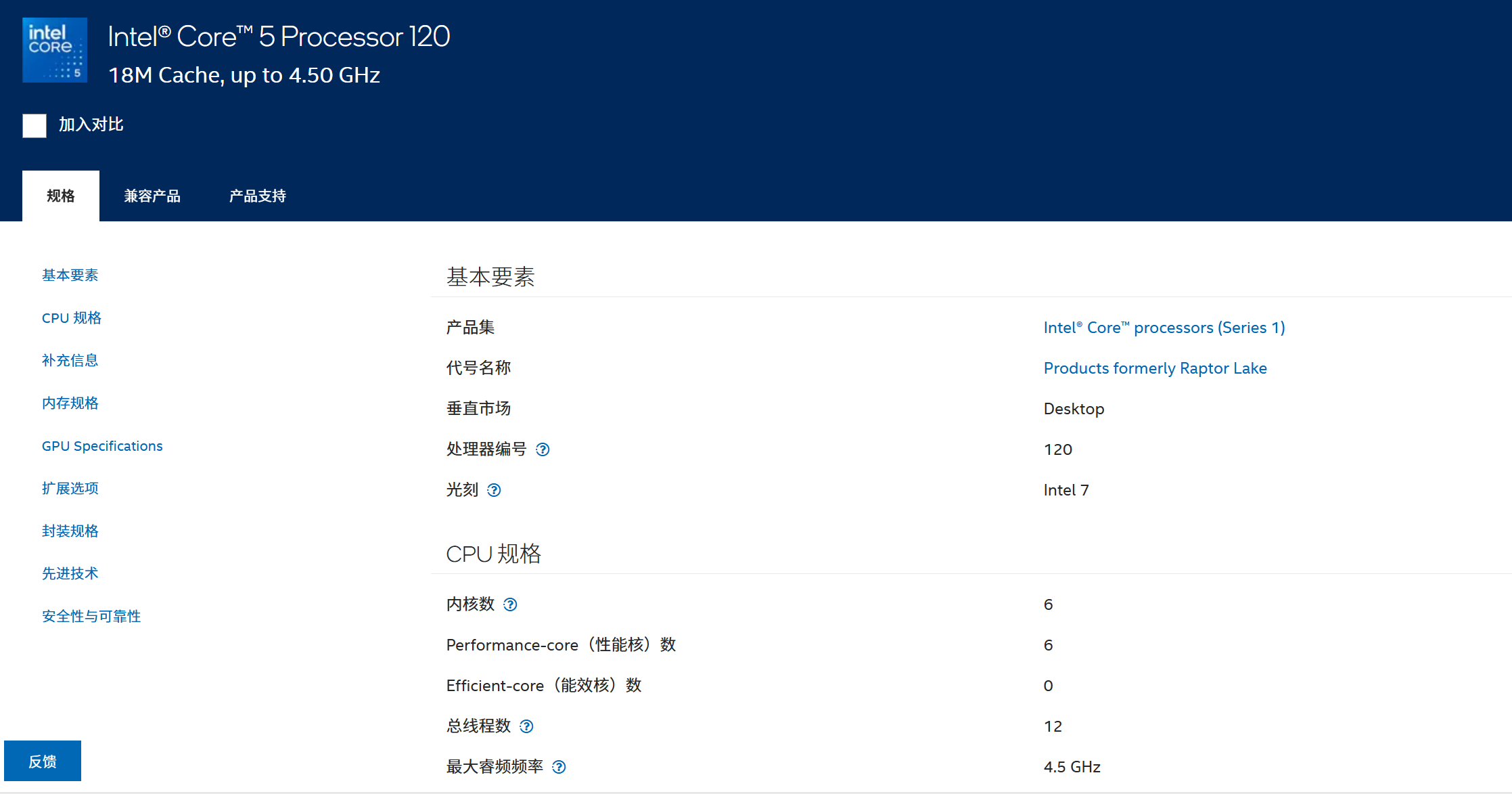Screen dimensions: 1512x794
Task: Click the Intel Core 5 badge logo
Action: [55, 50]
